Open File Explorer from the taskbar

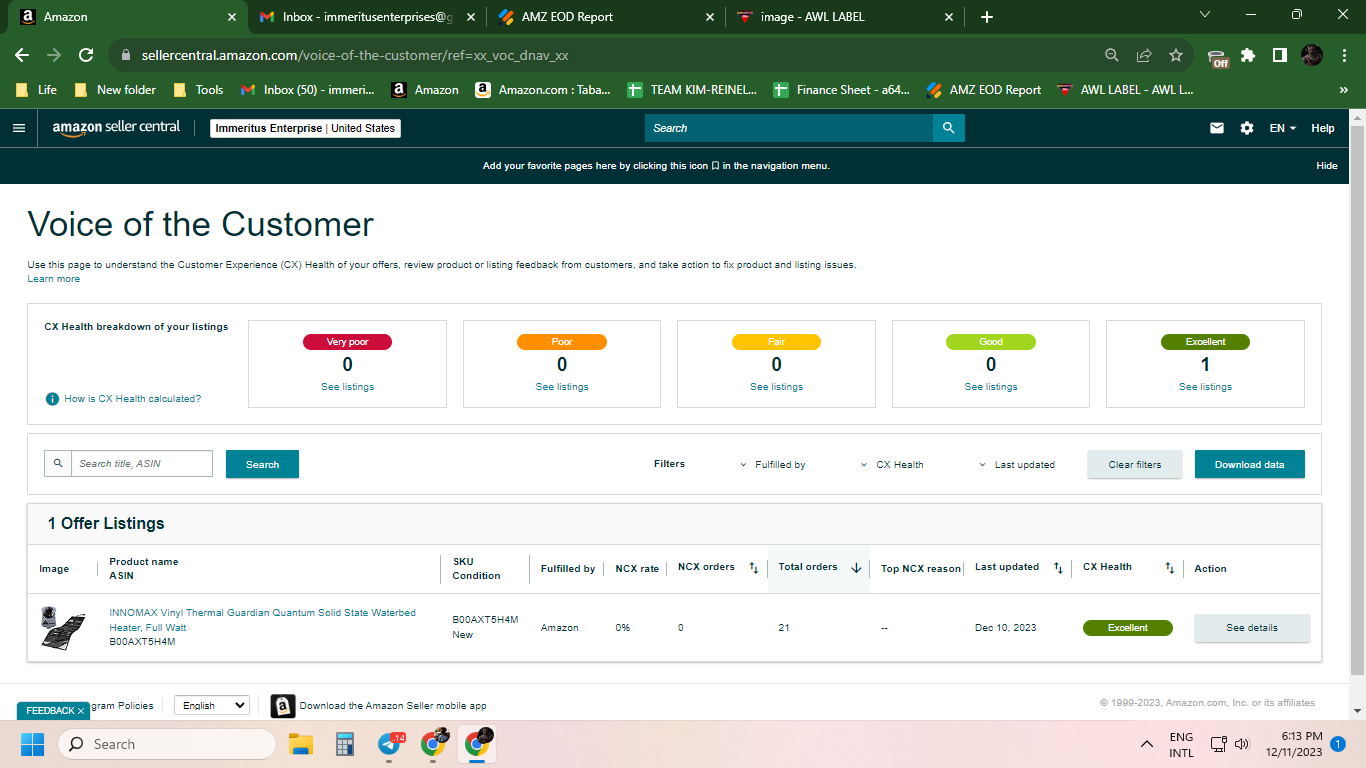point(301,744)
